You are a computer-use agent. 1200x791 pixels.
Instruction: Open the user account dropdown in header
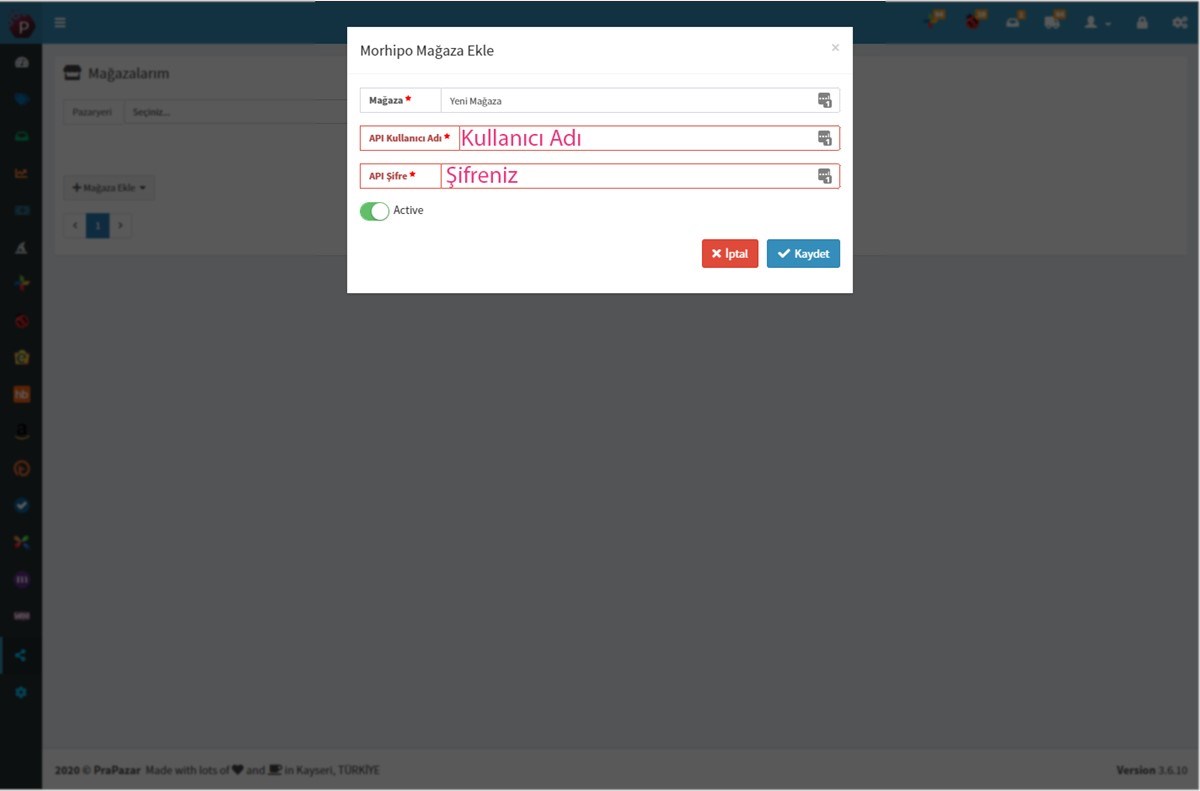1097,22
